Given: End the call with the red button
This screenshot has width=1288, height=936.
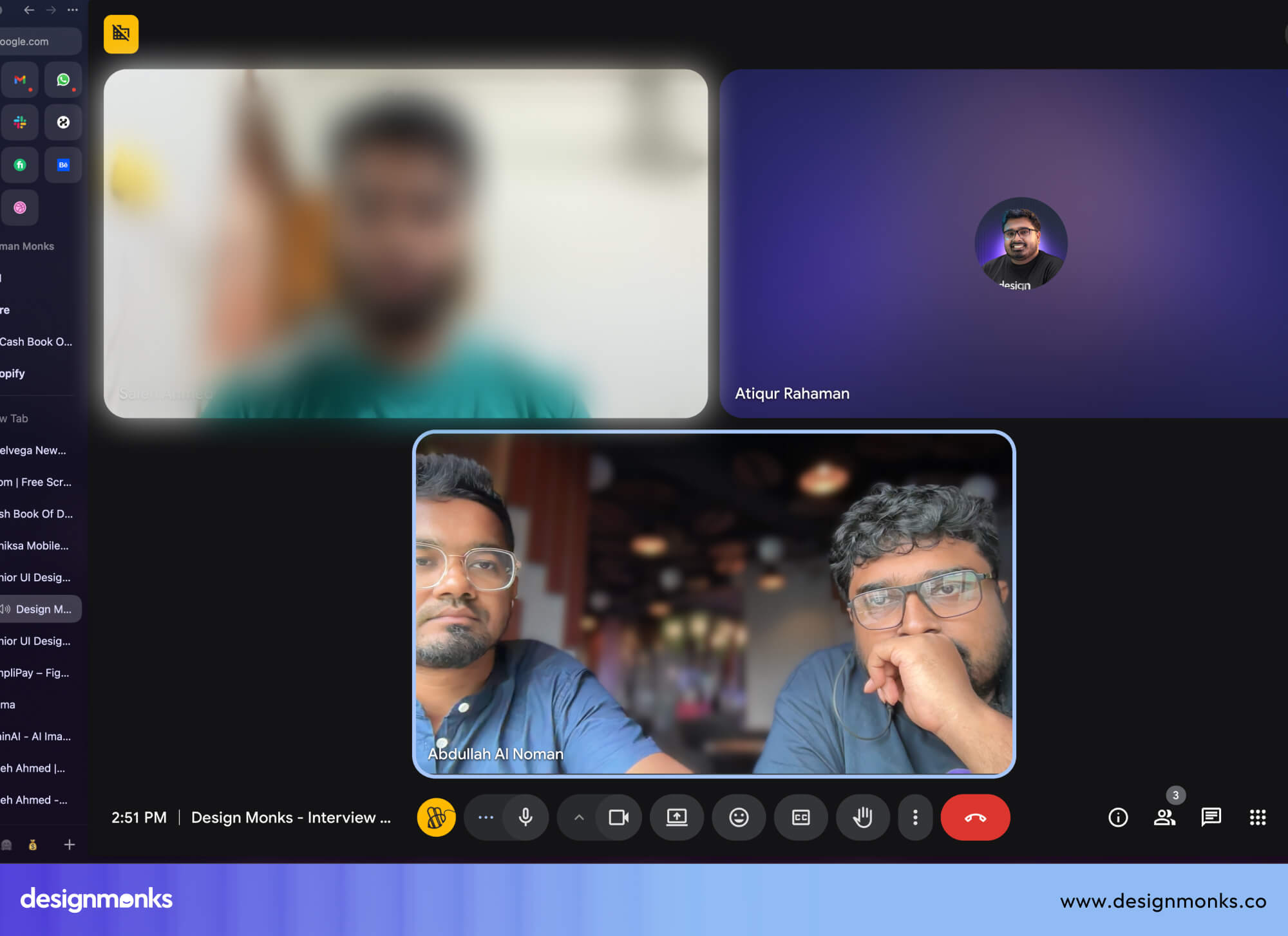Looking at the screenshot, I should point(975,818).
